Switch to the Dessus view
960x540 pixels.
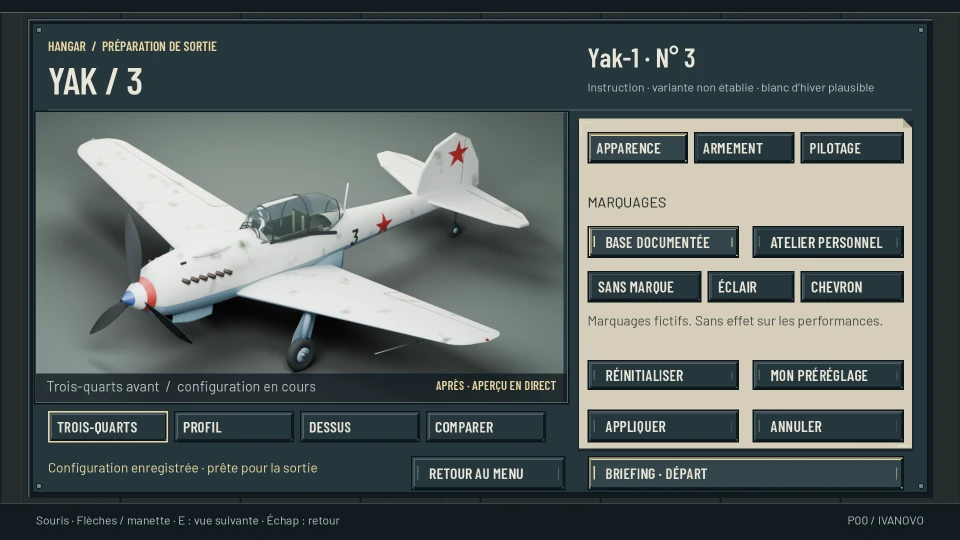pyautogui.click(x=360, y=427)
